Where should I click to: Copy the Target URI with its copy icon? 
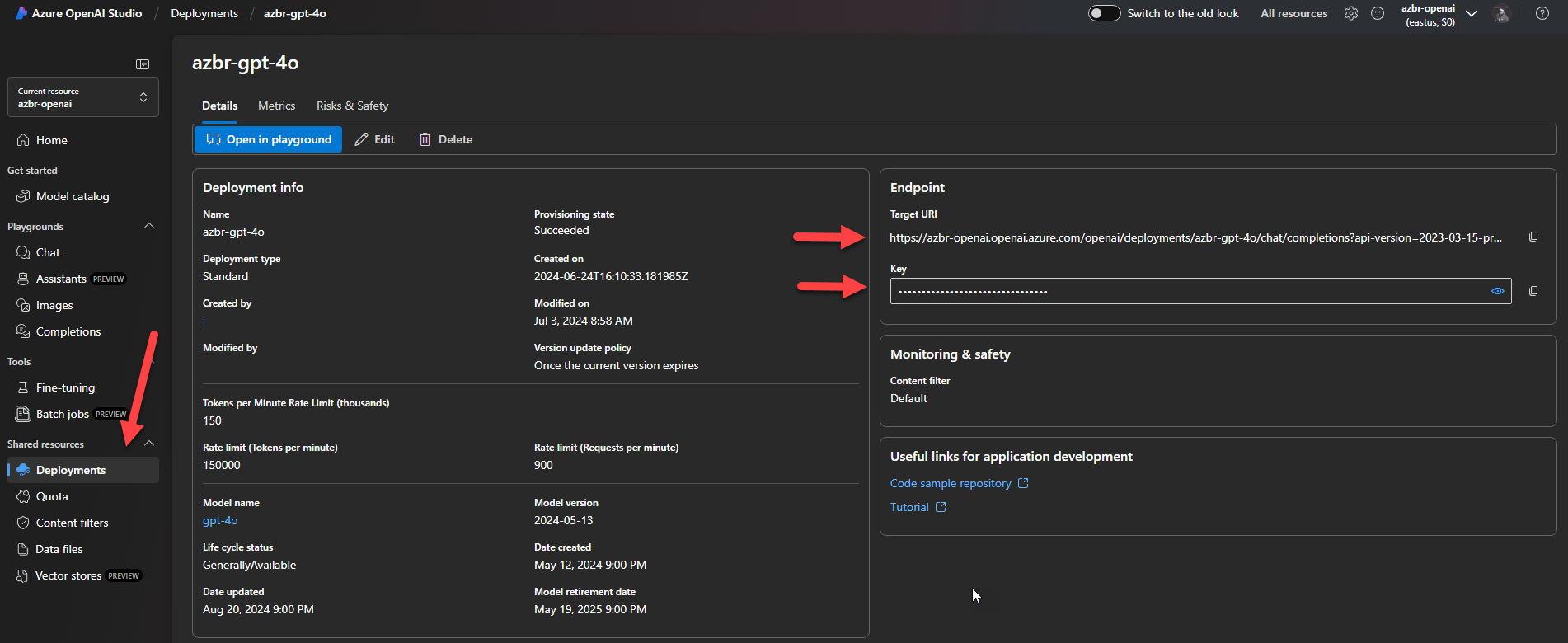[x=1533, y=237]
